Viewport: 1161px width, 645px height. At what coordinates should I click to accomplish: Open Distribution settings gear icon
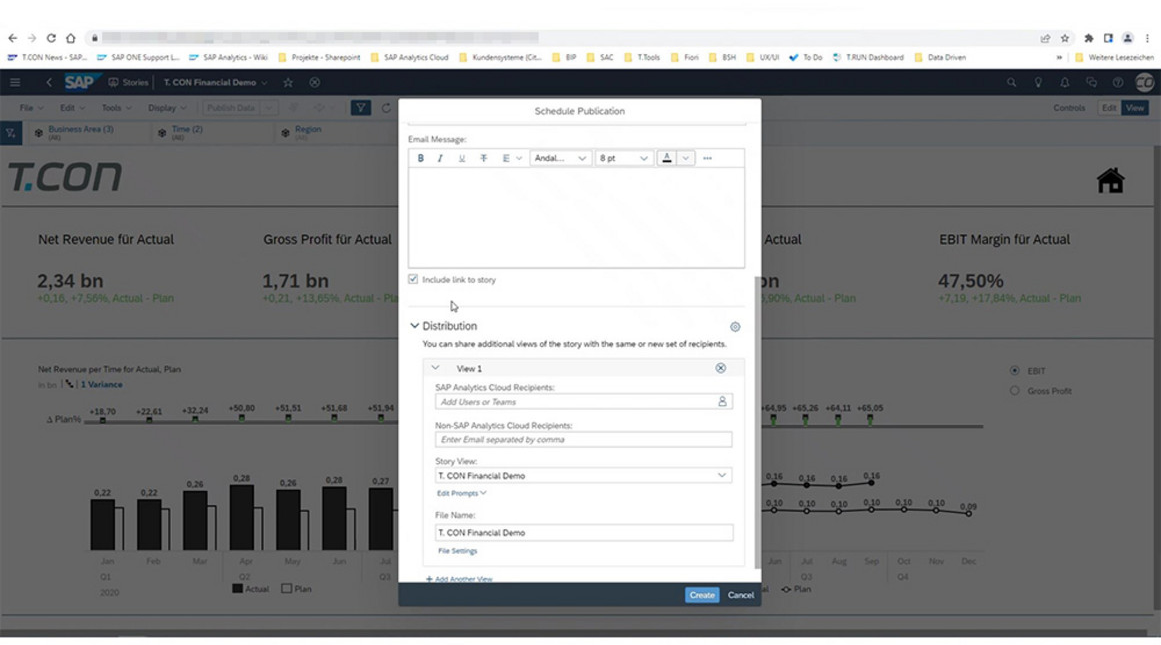click(x=735, y=327)
